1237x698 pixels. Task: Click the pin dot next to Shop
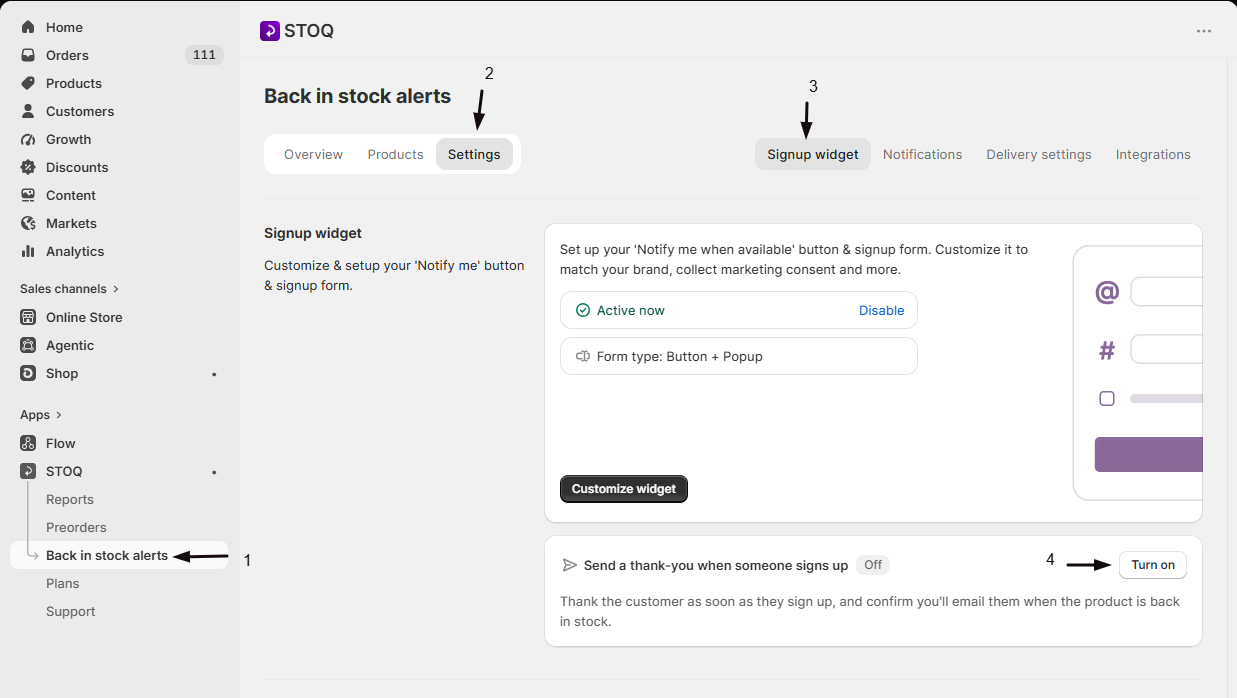click(214, 374)
